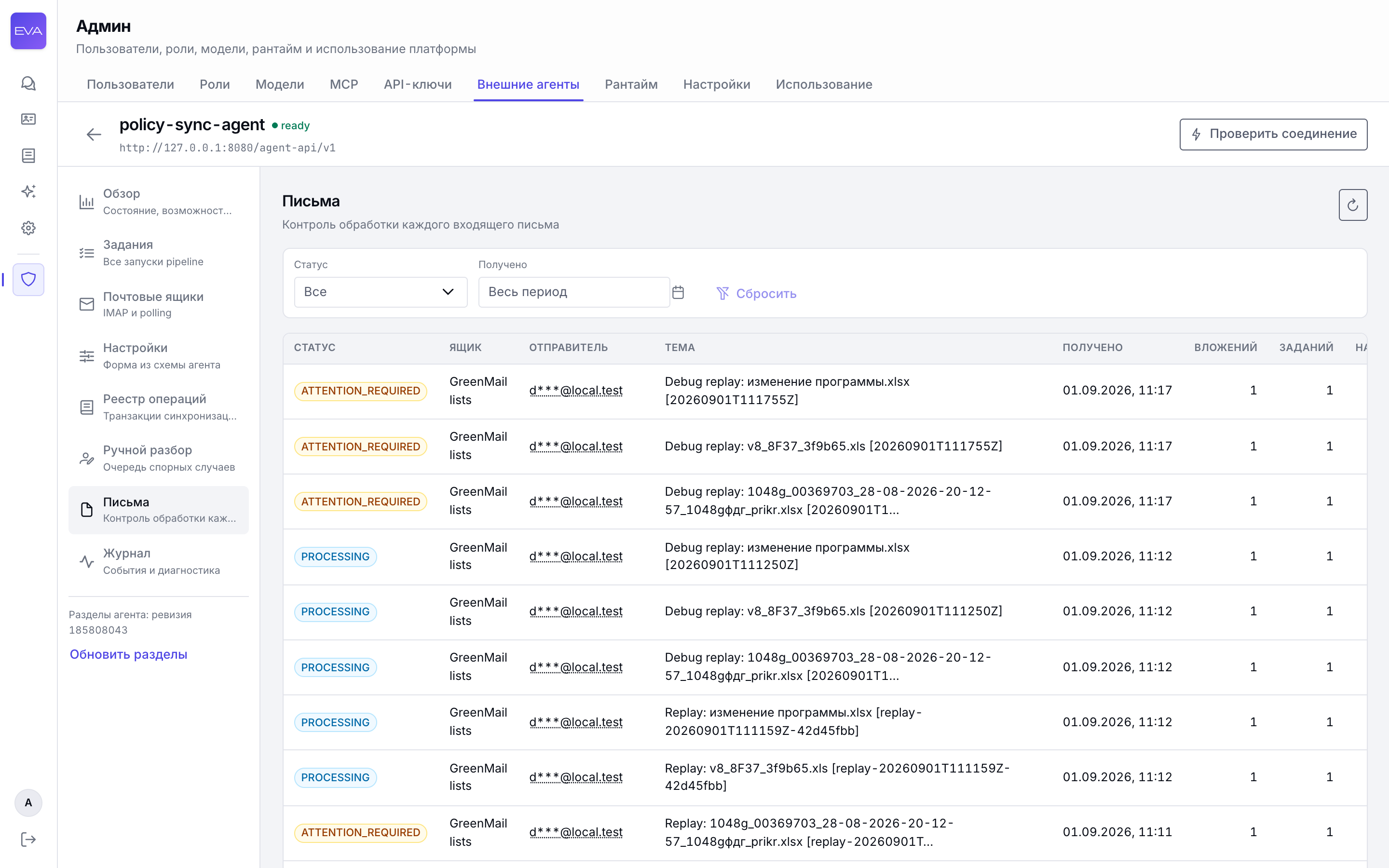The height and width of the screenshot is (868, 1389).
Task: Click the ПОЛУЧЕНО column header
Action: 1092,347
